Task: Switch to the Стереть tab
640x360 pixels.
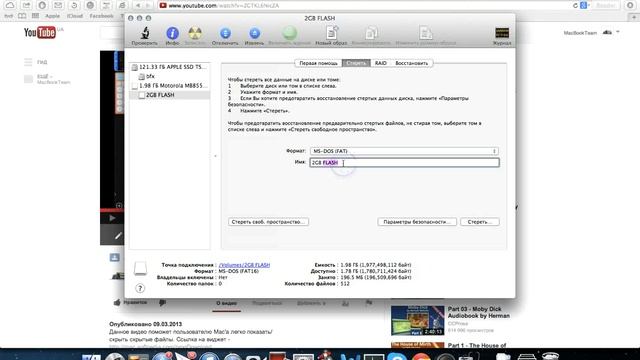Action: [356, 63]
